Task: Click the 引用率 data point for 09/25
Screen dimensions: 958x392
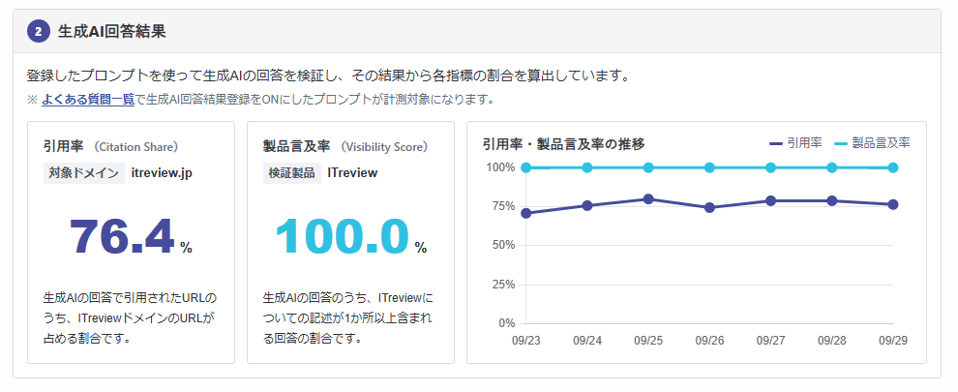Action: [648, 199]
